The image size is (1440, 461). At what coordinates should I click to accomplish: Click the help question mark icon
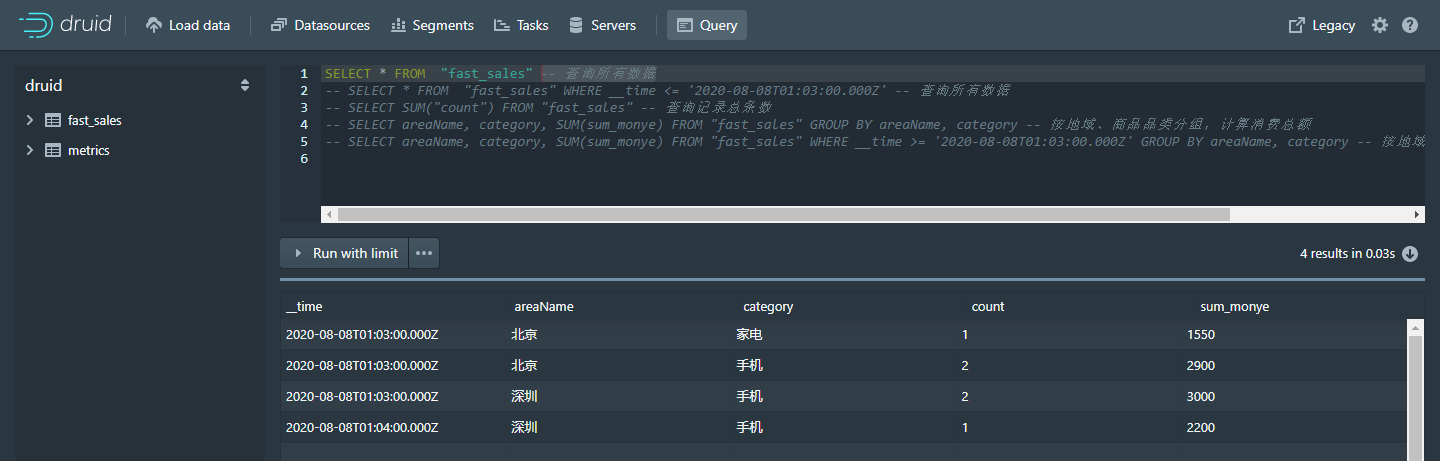pos(1410,25)
